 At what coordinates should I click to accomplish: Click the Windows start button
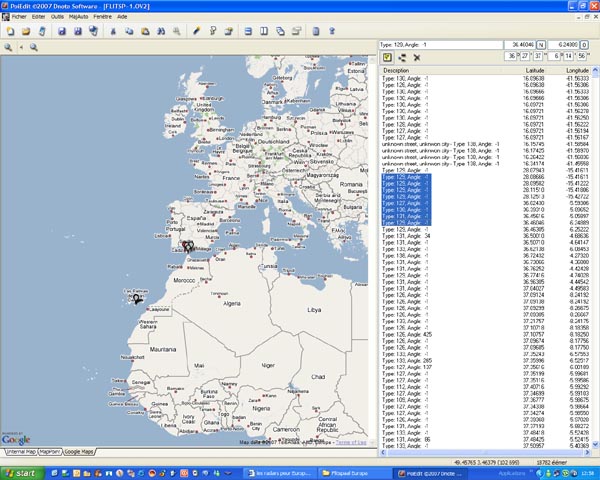[x=20, y=472]
